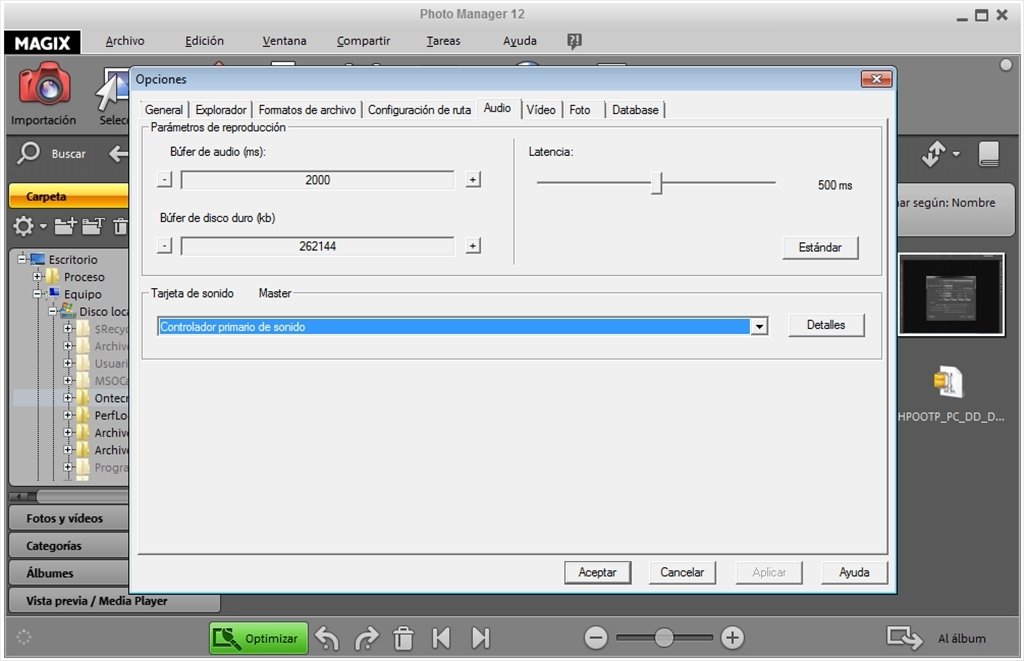Click the Al álbum icon

(904, 637)
